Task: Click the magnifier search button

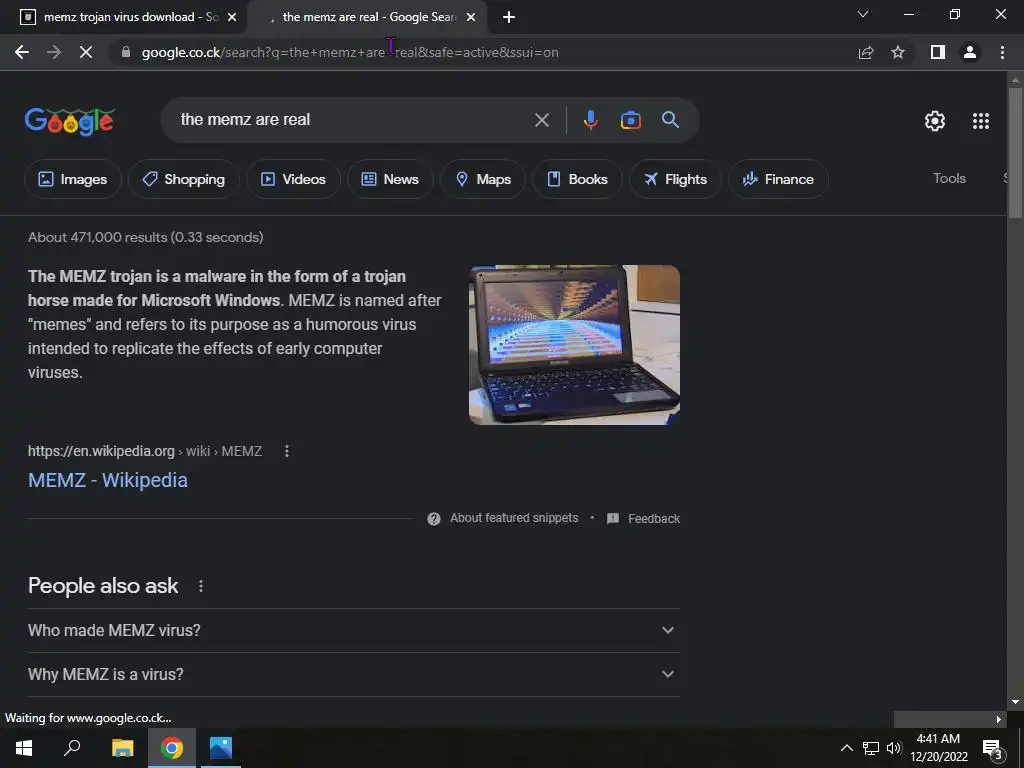Action: click(x=670, y=120)
